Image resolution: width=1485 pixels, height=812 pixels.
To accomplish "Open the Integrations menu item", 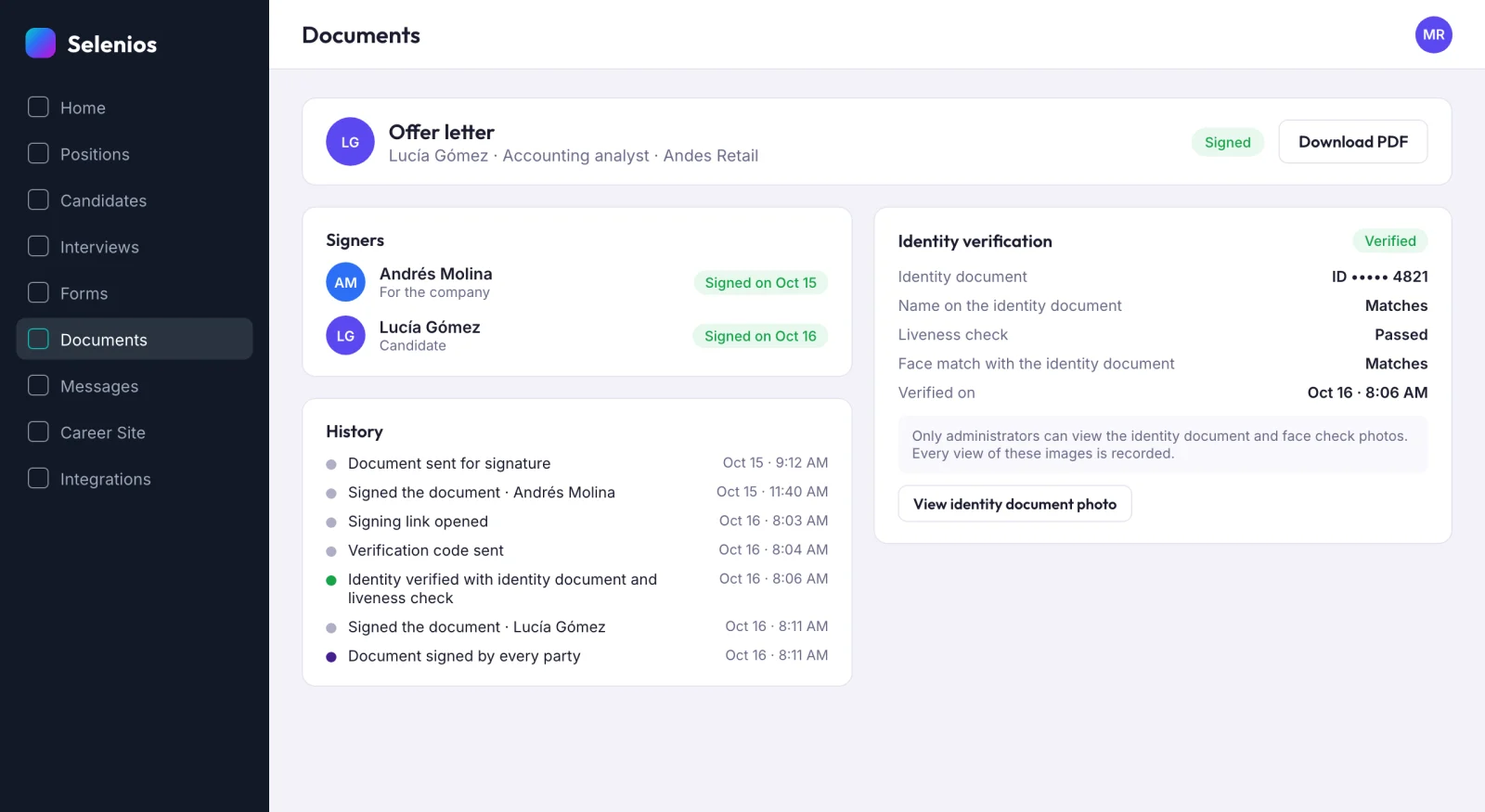I will pos(135,479).
